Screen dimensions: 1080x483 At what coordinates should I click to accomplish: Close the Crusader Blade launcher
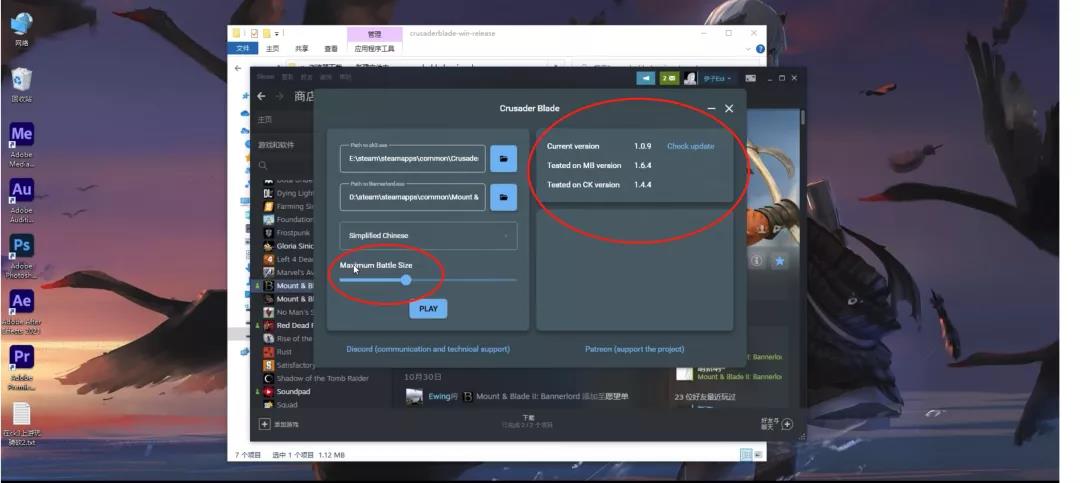coord(729,109)
